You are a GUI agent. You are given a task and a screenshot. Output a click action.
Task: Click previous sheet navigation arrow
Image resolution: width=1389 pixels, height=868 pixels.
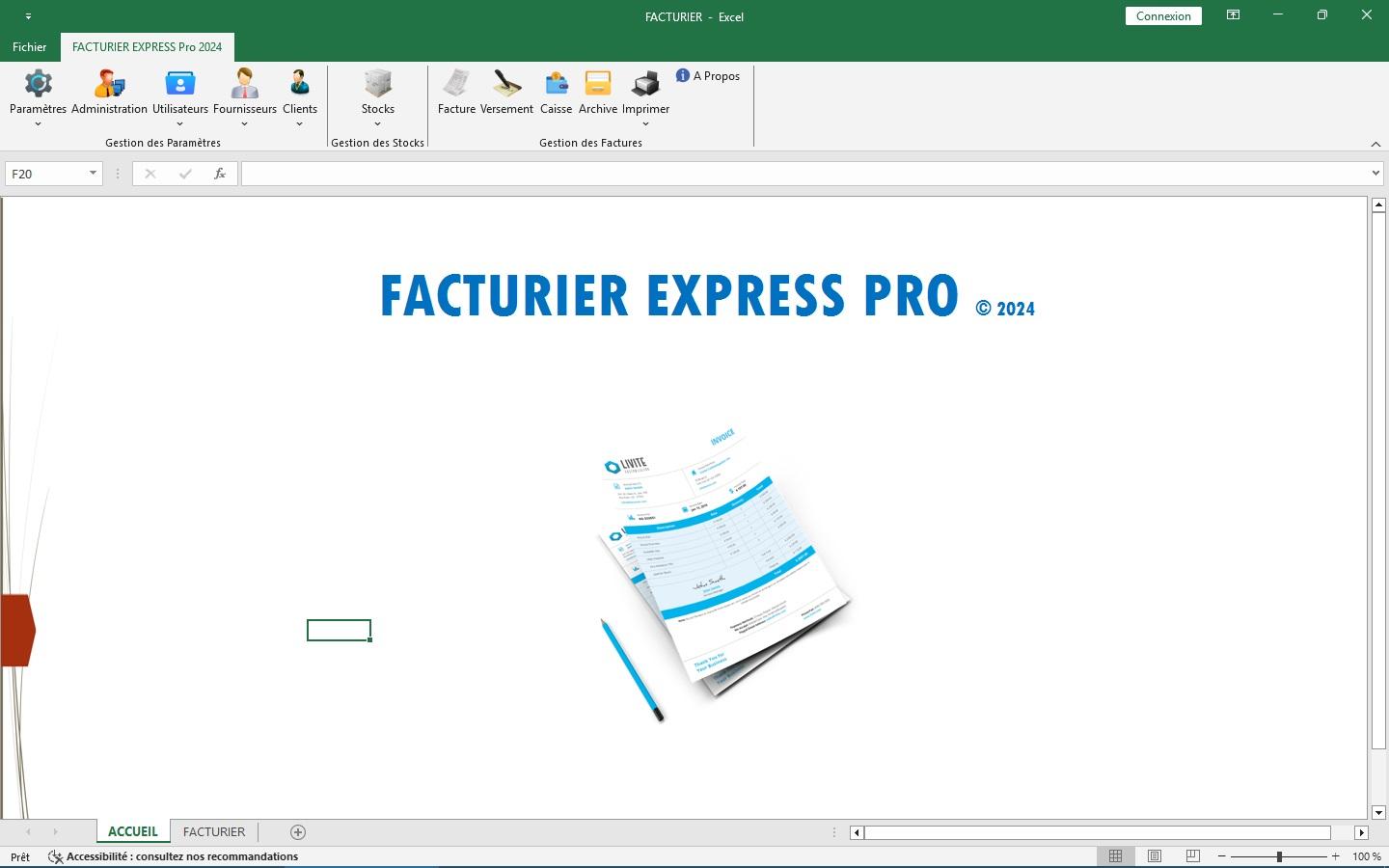point(28,831)
